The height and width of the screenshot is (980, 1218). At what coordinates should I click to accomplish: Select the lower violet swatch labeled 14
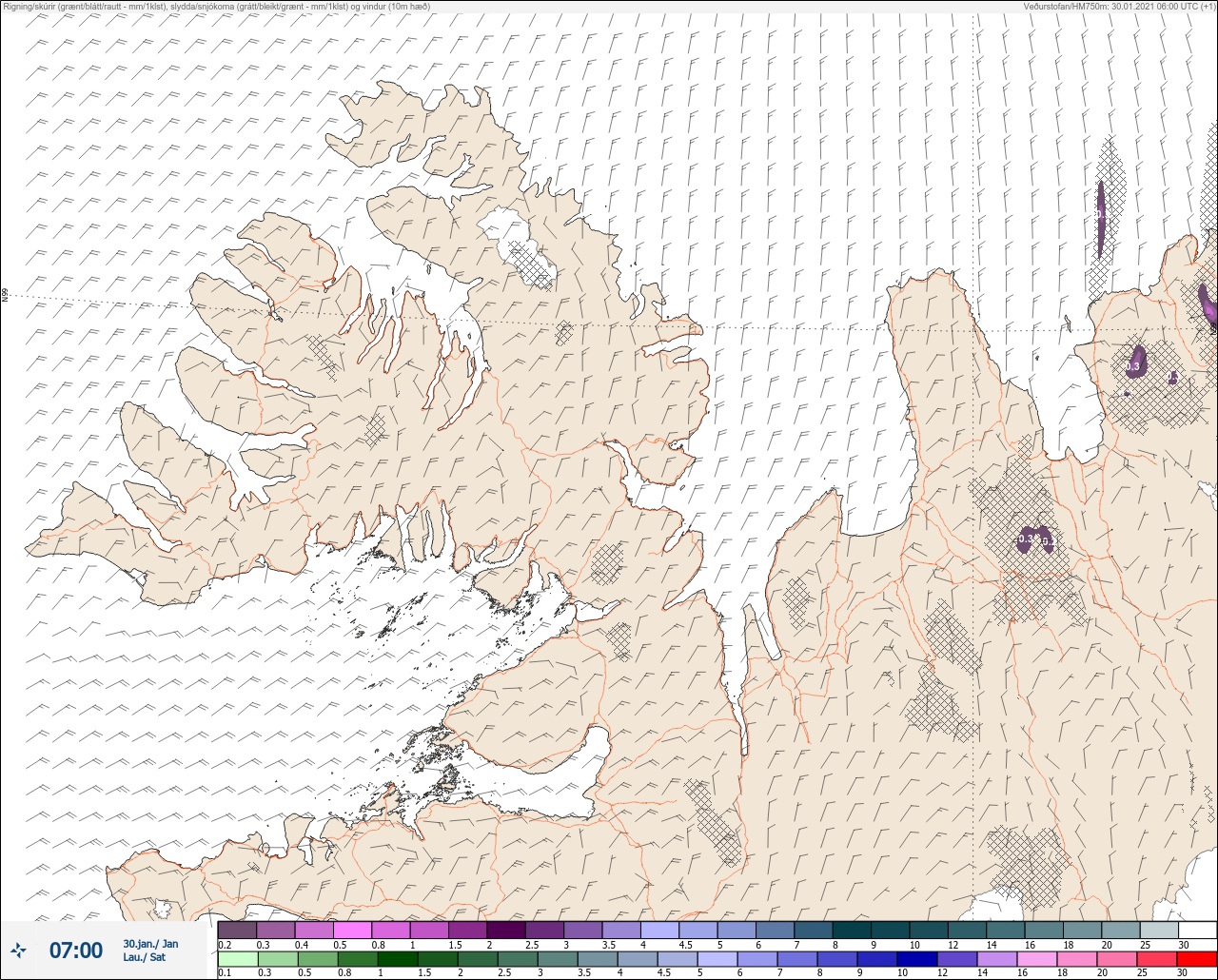tap(996, 958)
